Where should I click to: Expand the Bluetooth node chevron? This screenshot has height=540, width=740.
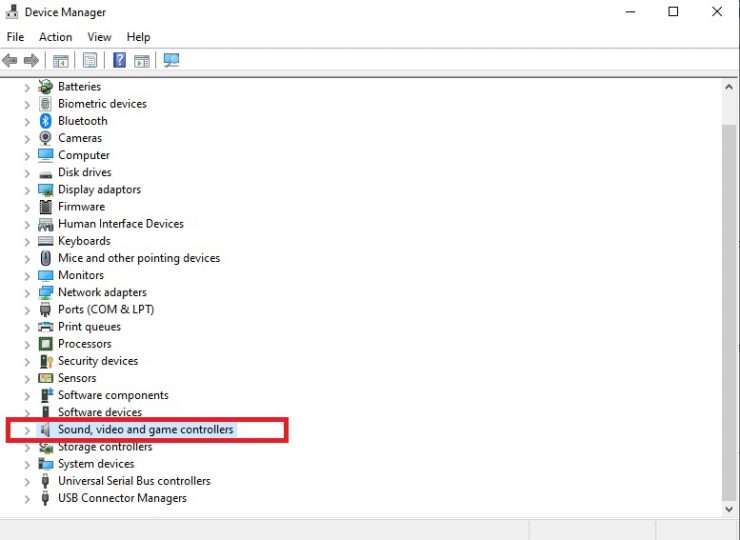click(27, 122)
